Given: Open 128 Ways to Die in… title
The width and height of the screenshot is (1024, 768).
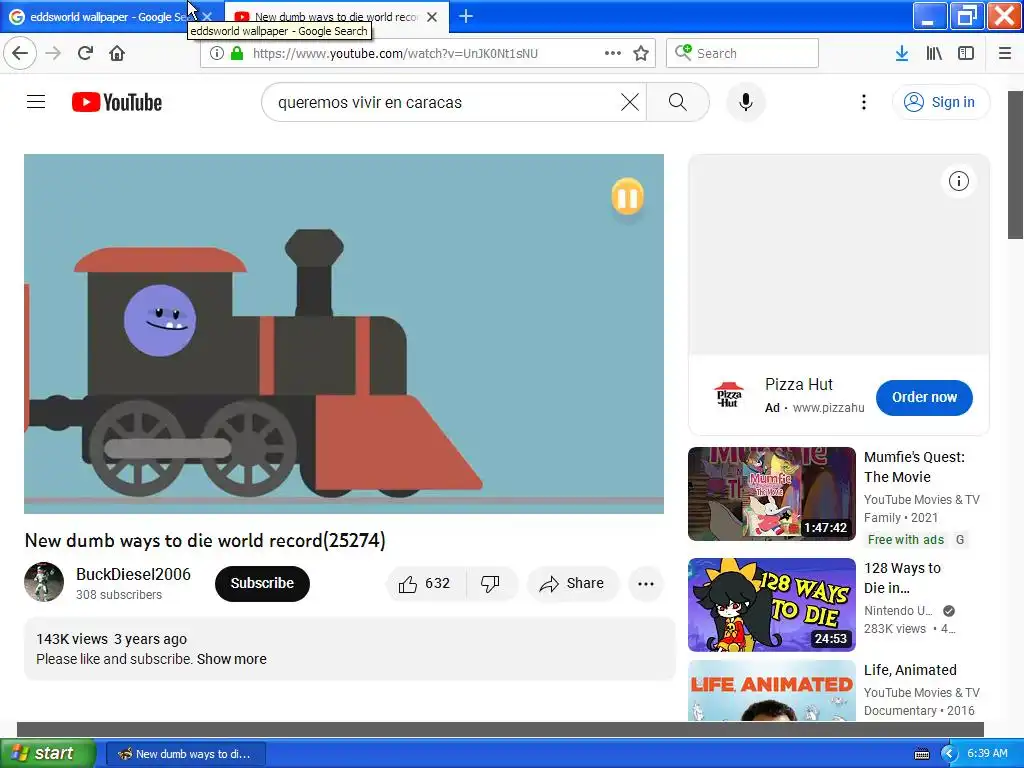Looking at the screenshot, I should (903, 578).
